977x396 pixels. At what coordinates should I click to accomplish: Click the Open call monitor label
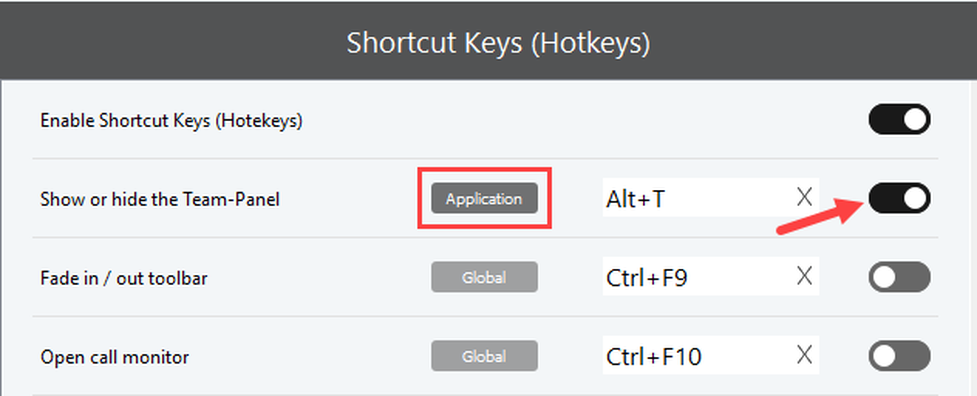click(x=115, y=357)
